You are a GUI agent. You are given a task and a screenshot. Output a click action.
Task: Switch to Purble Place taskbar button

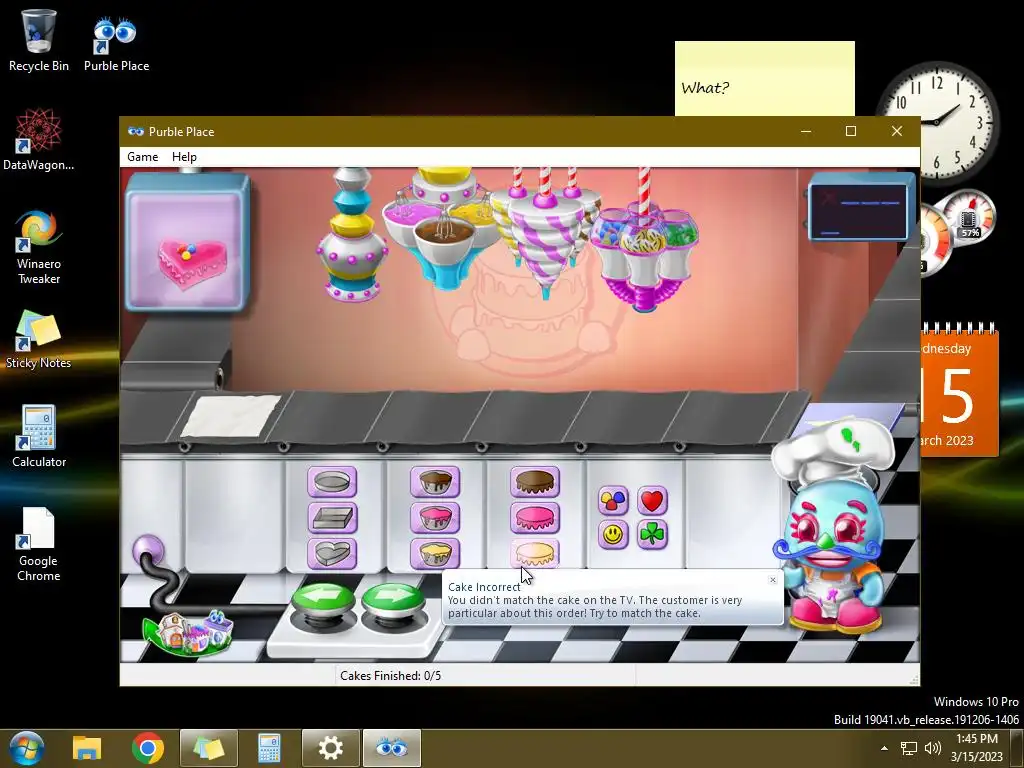tap(392, 748)
